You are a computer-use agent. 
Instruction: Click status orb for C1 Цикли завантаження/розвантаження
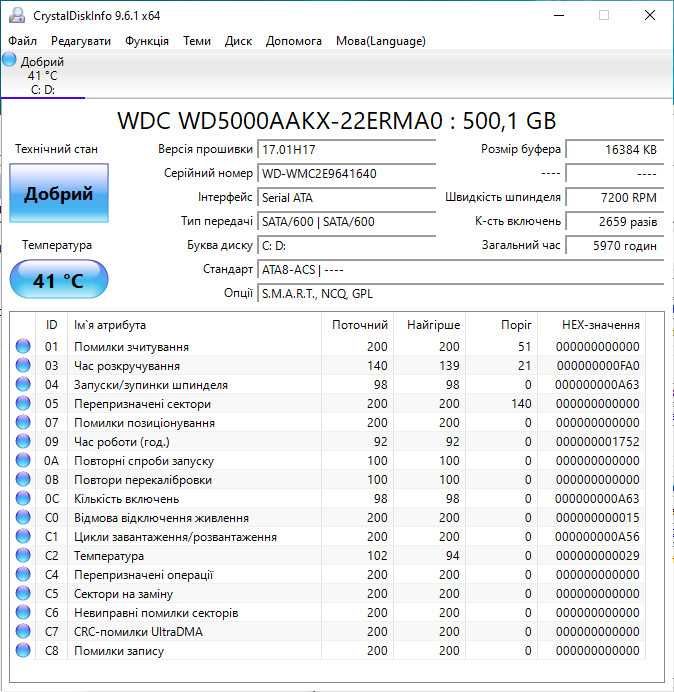click(x=23, y=536)
